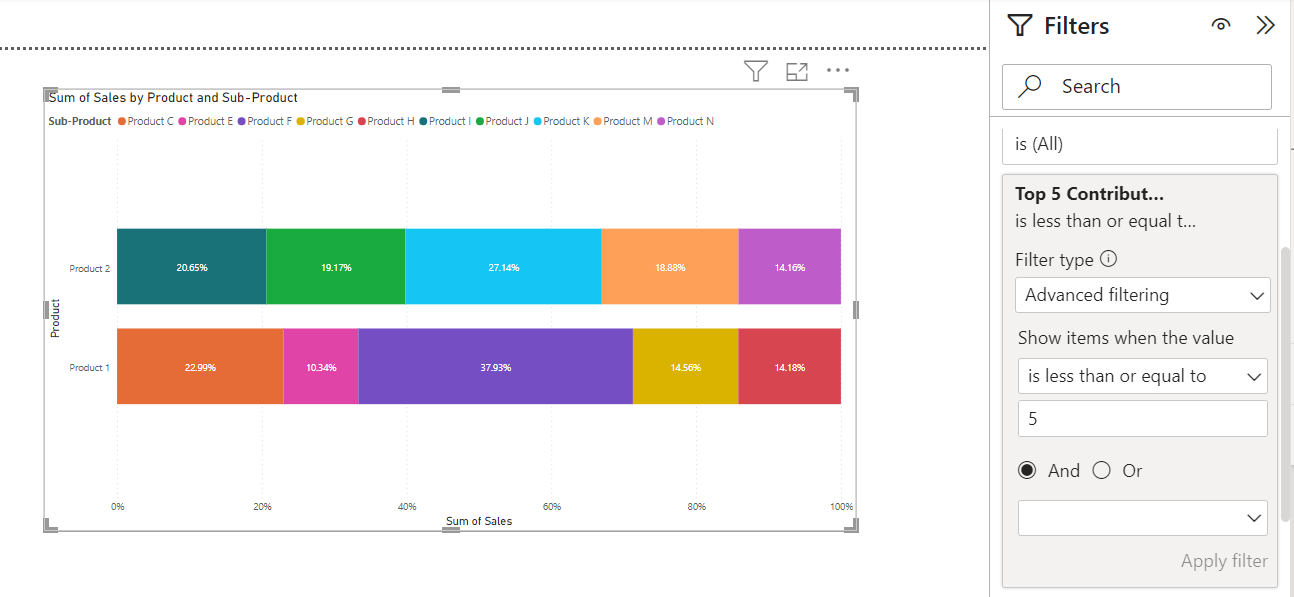Toggle the Filters pane eye icon
1294x597 pixels.
tap(1220, 25)
